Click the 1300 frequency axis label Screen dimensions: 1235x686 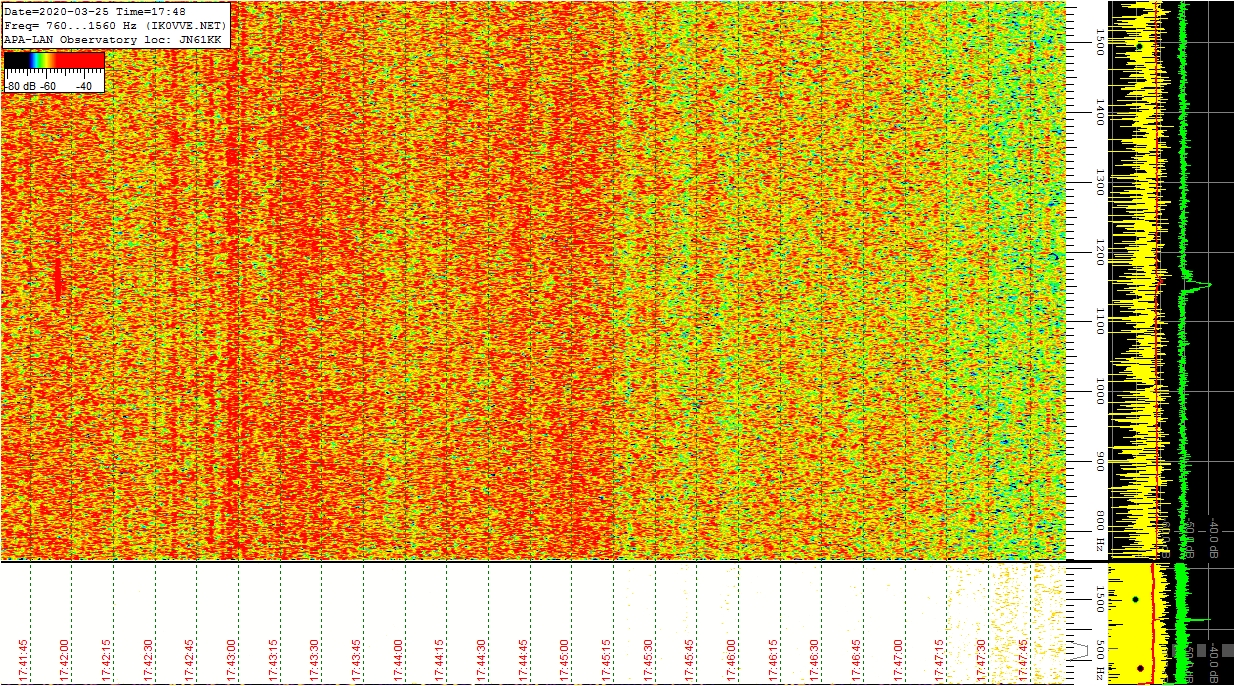click(x=1100, y=182)
